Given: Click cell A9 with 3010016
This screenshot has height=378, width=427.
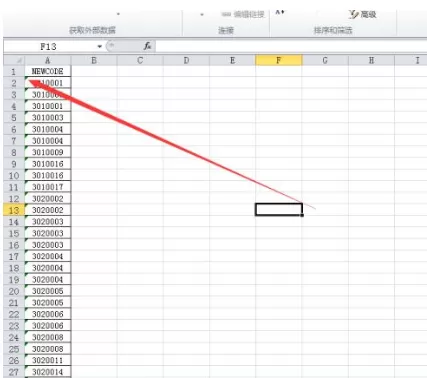Looking at the screenshot, I should pos(48,164).
